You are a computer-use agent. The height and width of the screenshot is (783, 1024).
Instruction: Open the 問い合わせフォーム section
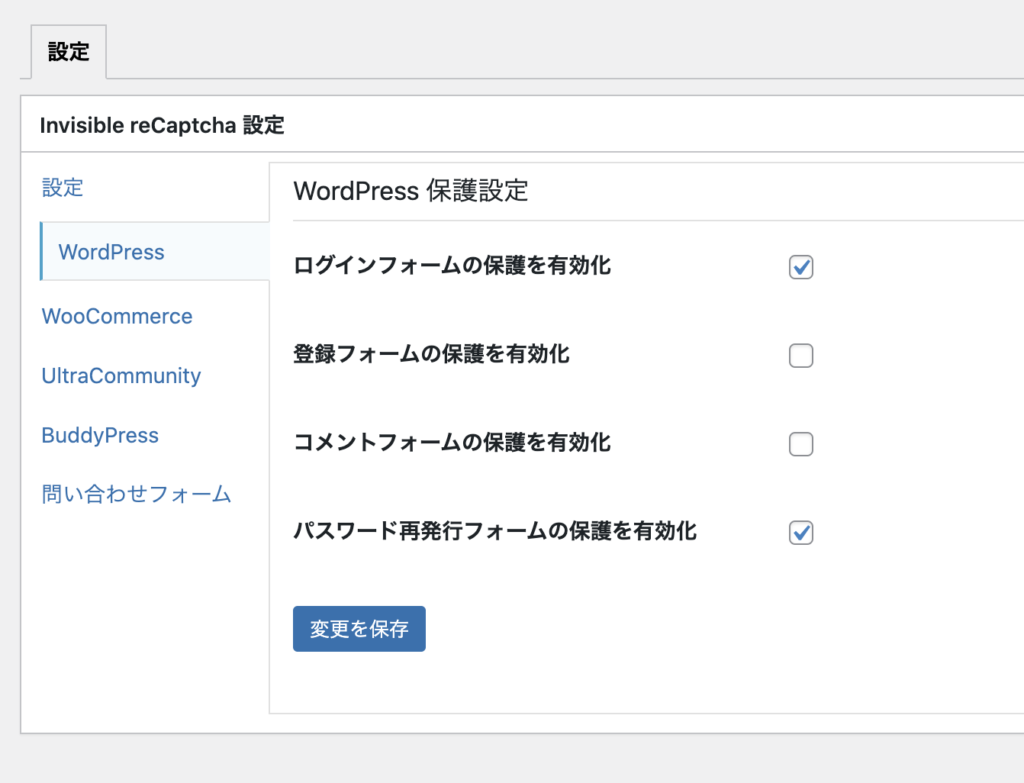point(136,494)
